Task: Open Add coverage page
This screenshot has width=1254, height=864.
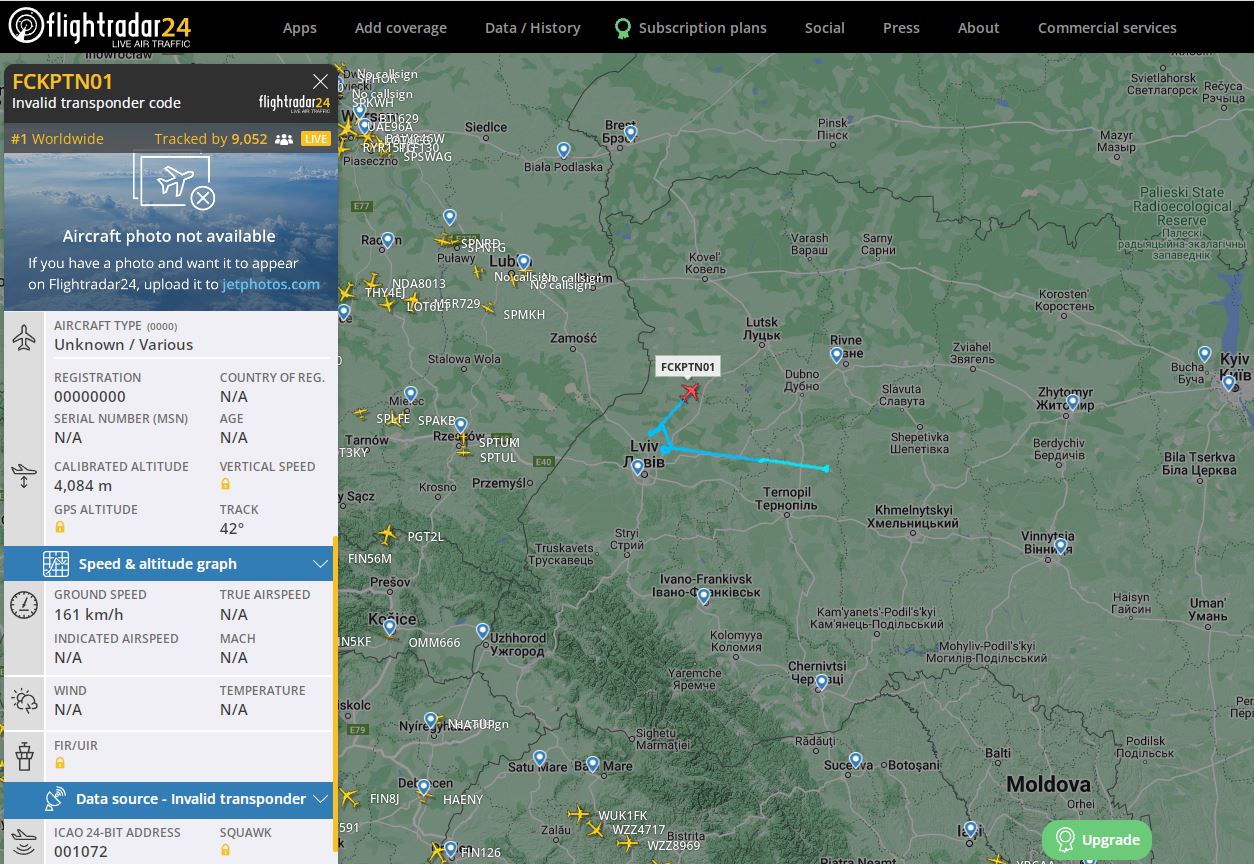Action: [401, 28]
